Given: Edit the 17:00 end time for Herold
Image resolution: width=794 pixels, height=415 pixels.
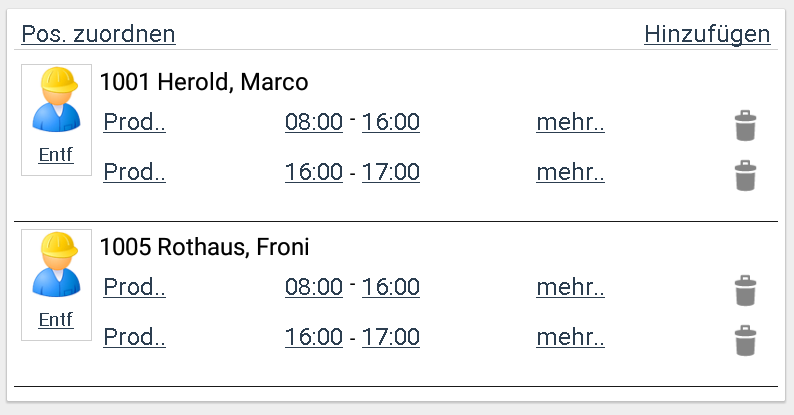Looking at the screenshot, I should 390,172.
